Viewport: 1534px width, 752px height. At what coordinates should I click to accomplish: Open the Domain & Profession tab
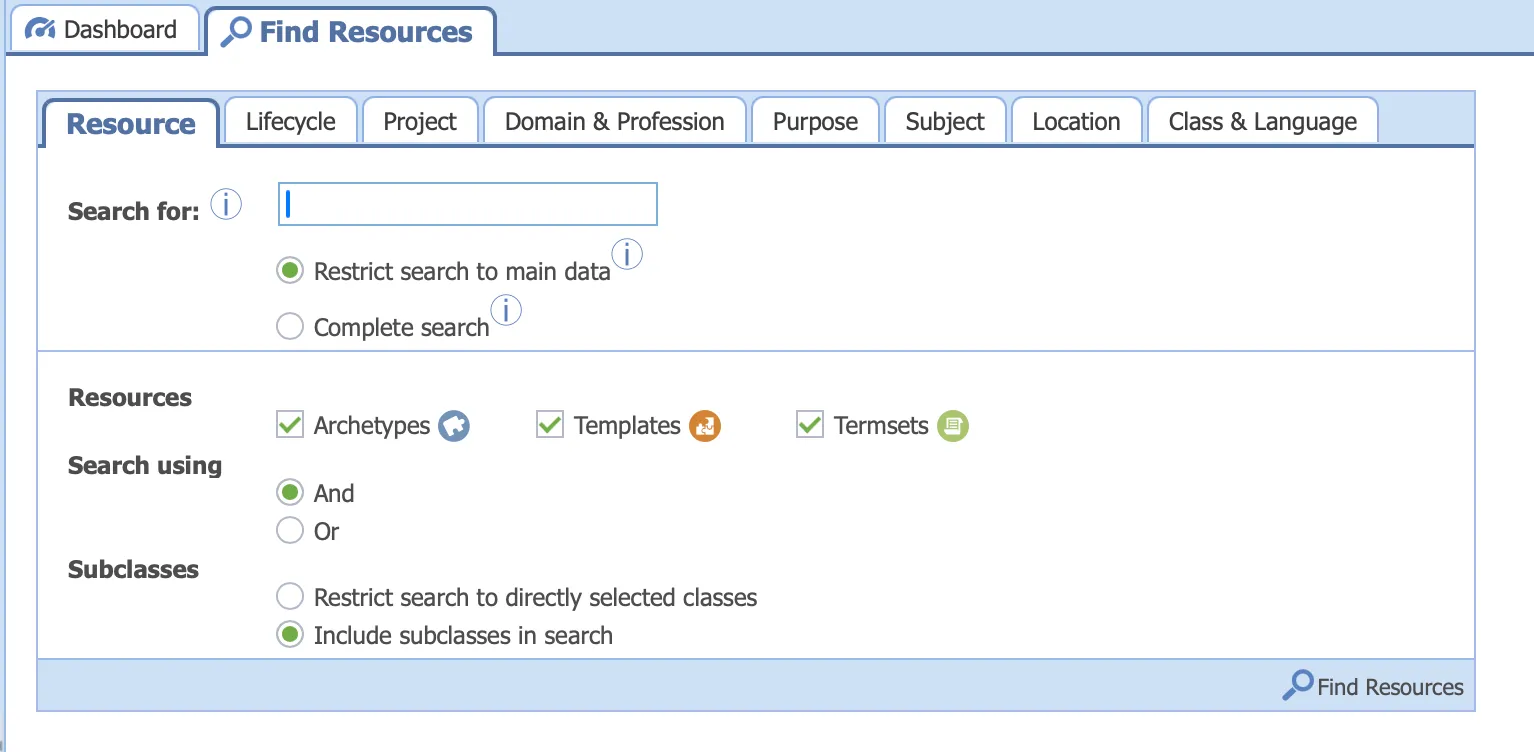(613, 121)
